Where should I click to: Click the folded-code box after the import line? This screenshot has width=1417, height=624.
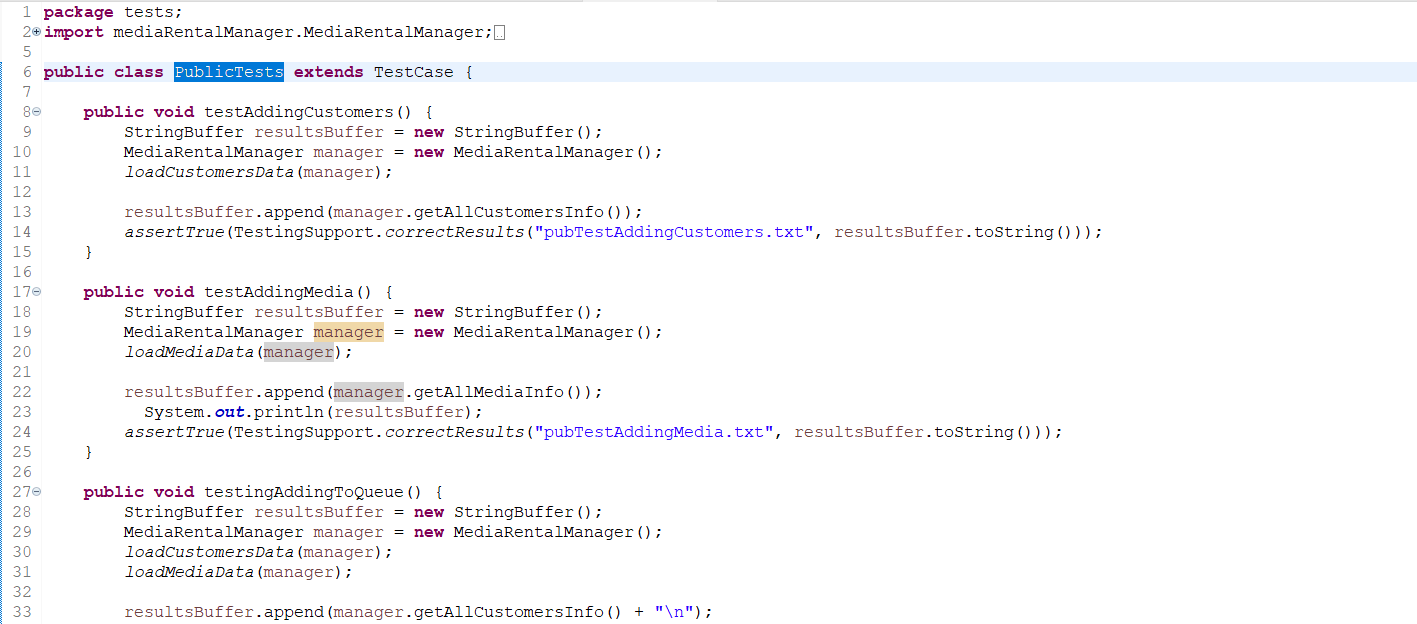tap(500, 33)
